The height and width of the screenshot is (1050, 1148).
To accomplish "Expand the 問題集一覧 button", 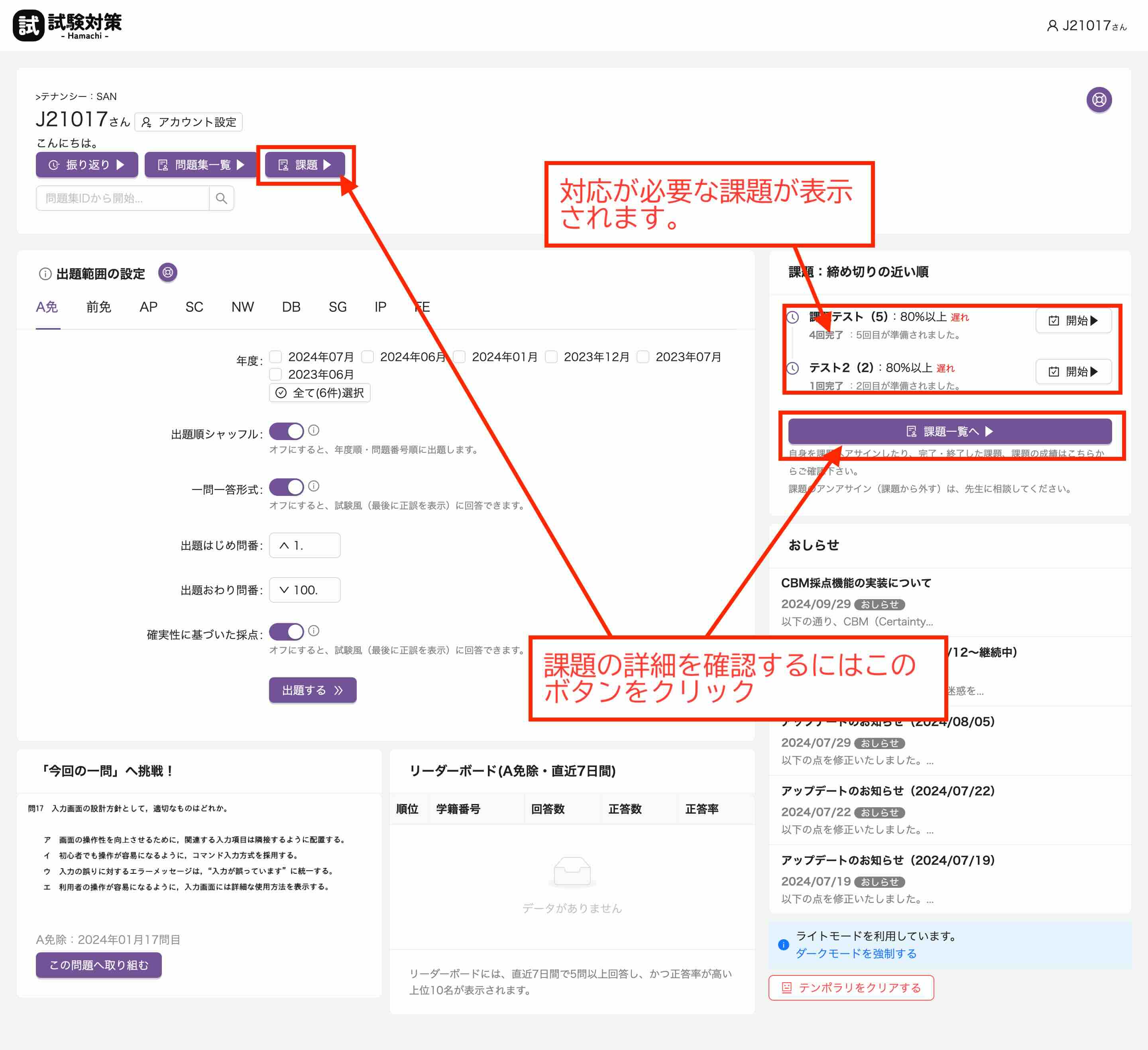I will [x=201, y=165].
